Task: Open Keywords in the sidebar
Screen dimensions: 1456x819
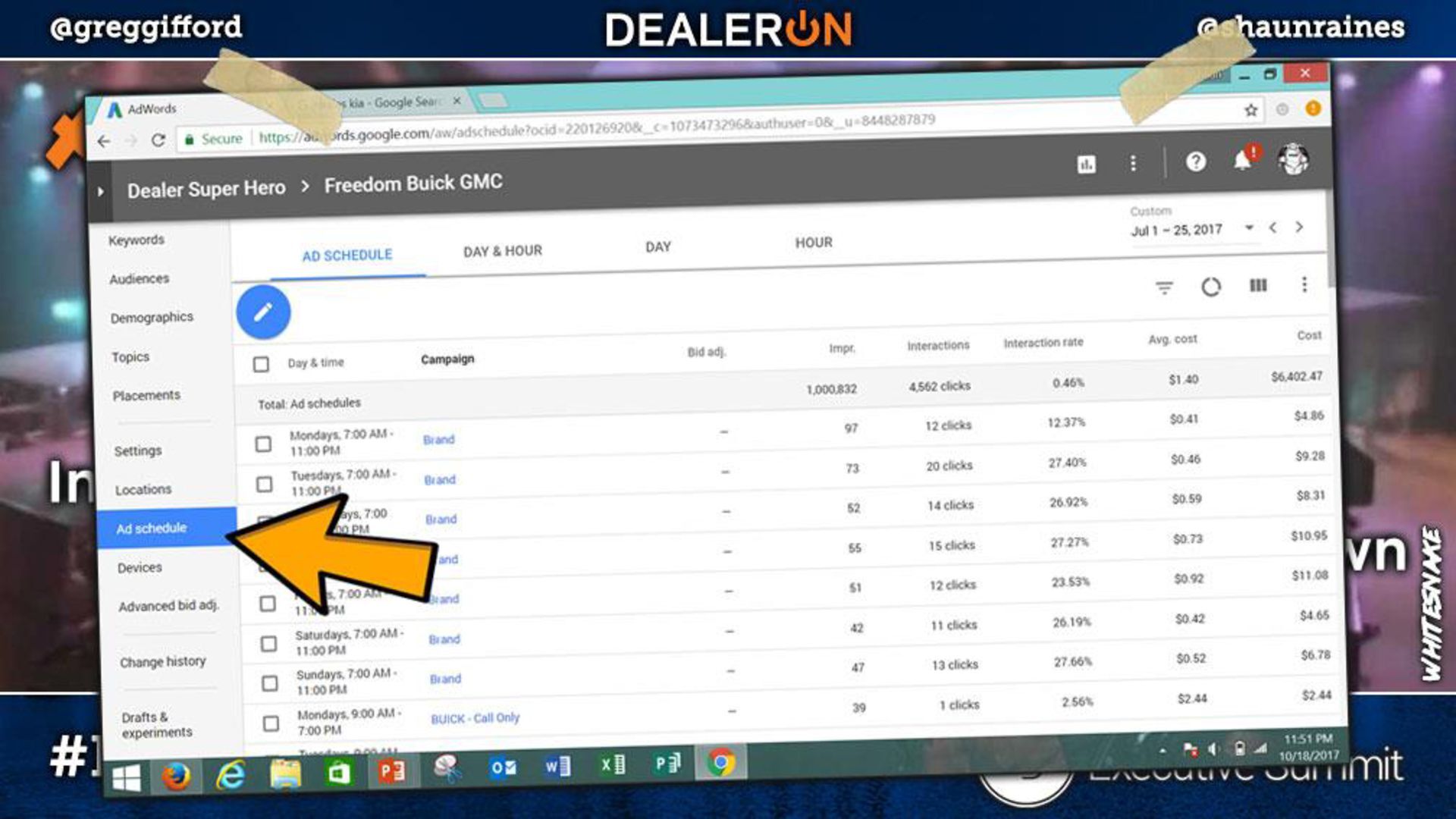Action: [x=136, y=240]
